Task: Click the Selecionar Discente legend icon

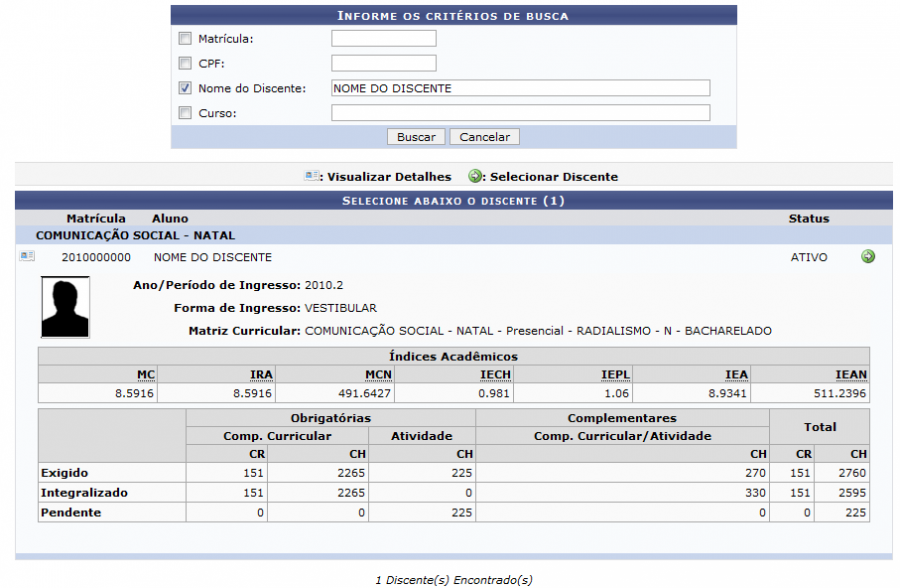Action: tap(475, 176)
